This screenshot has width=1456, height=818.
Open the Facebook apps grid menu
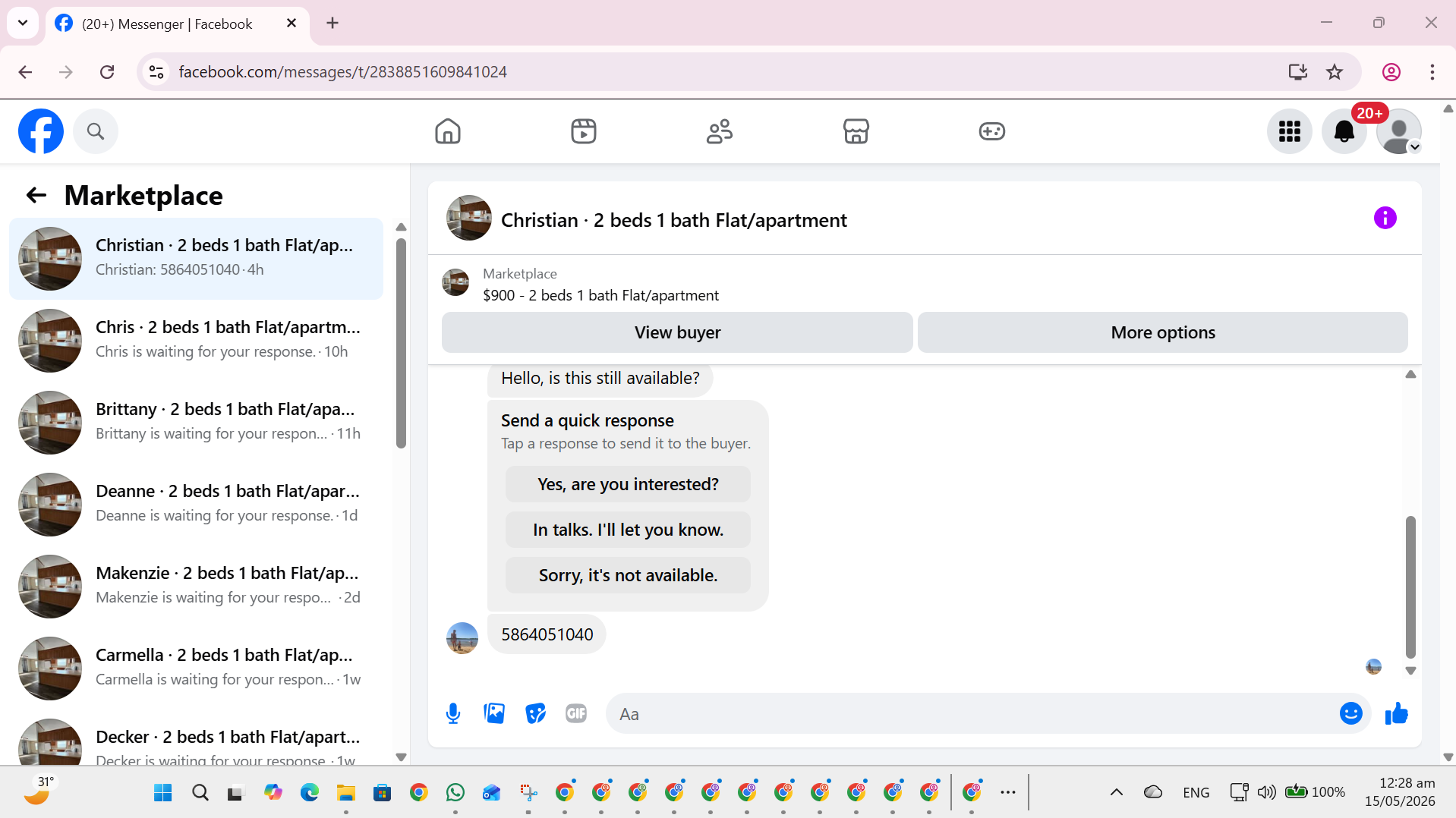(1290, 131)
